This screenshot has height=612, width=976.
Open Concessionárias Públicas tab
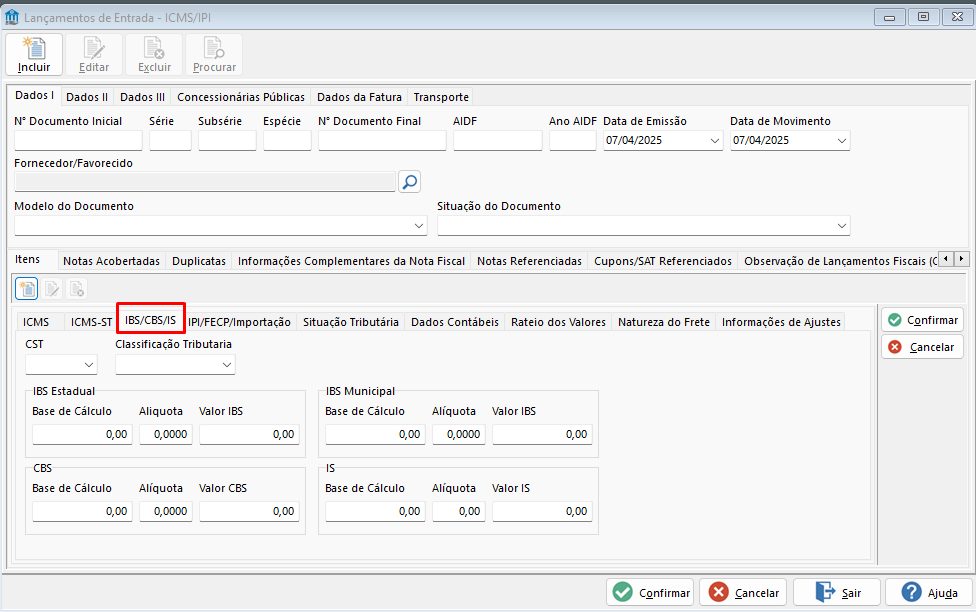[x=241, y=97]
